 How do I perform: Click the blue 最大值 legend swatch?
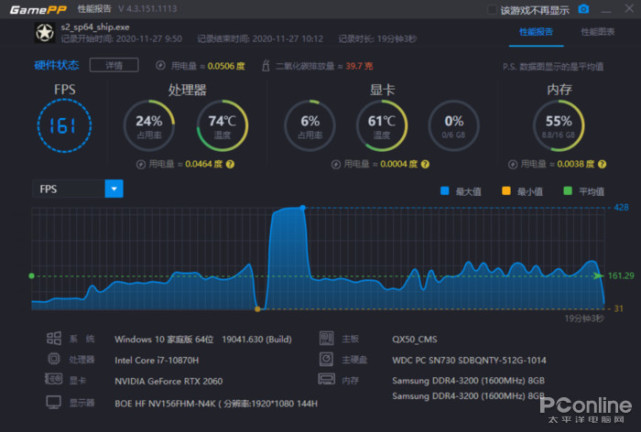pyautogui.click(x=445, y=191)
